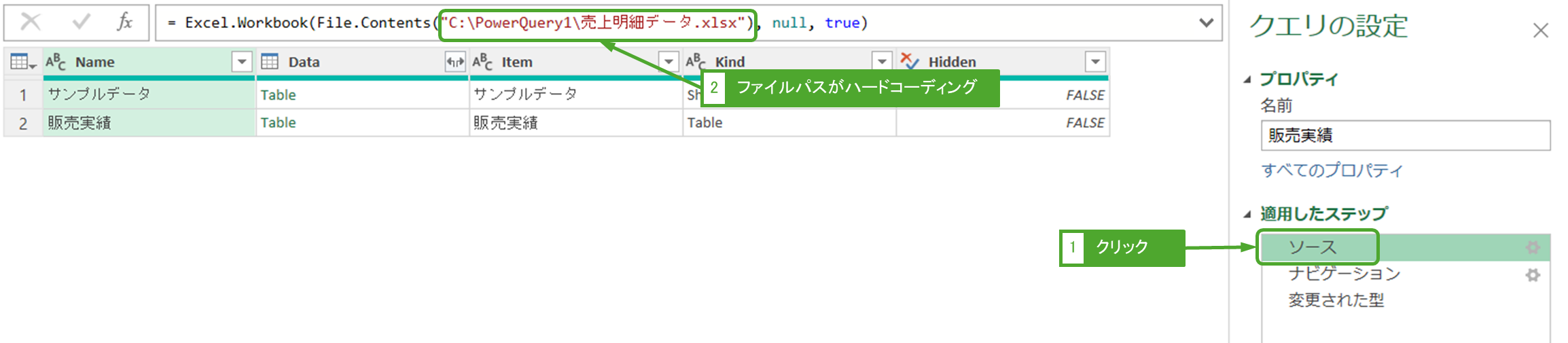Click the Table link in 販売実績 row
This screenshot has height=343, width=1568.
click(x=279, y=123)
